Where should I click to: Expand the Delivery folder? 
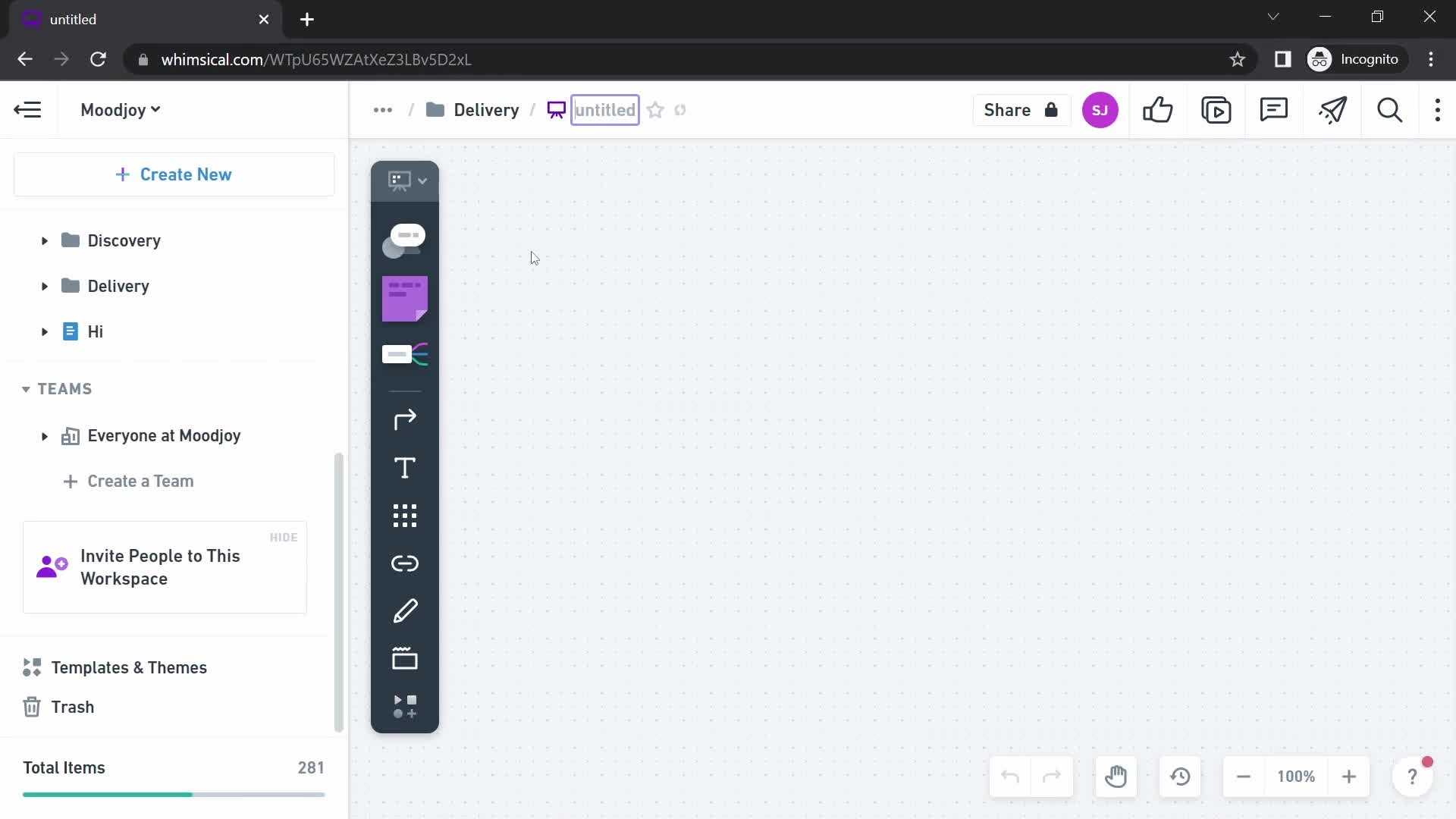[44, 286]
